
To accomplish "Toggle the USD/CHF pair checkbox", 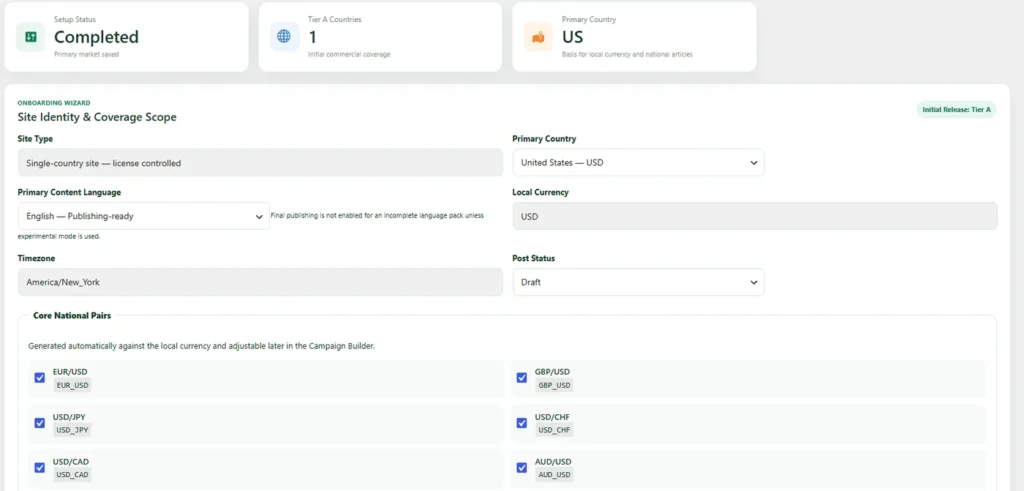I will tap(521, 422).
